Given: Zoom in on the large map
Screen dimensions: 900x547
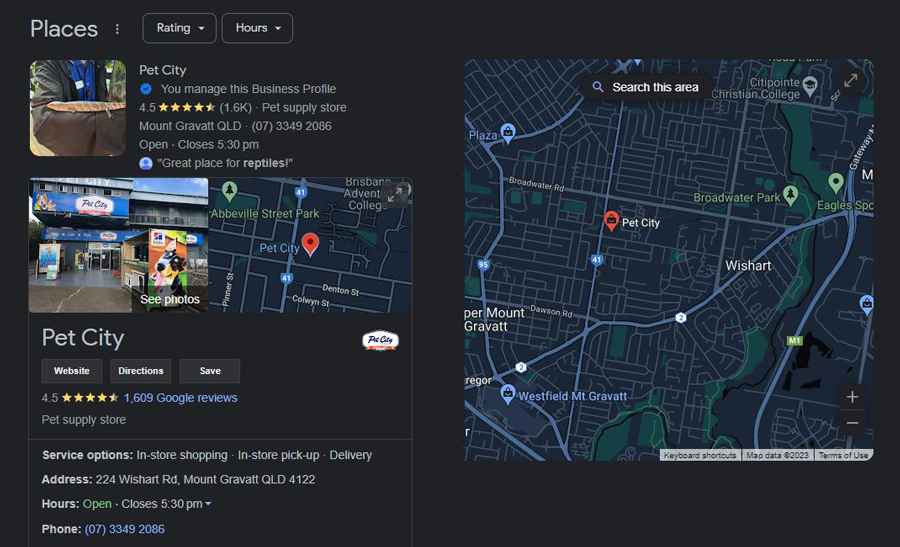Looking at the screenshot, I should [x=852, y=397].
